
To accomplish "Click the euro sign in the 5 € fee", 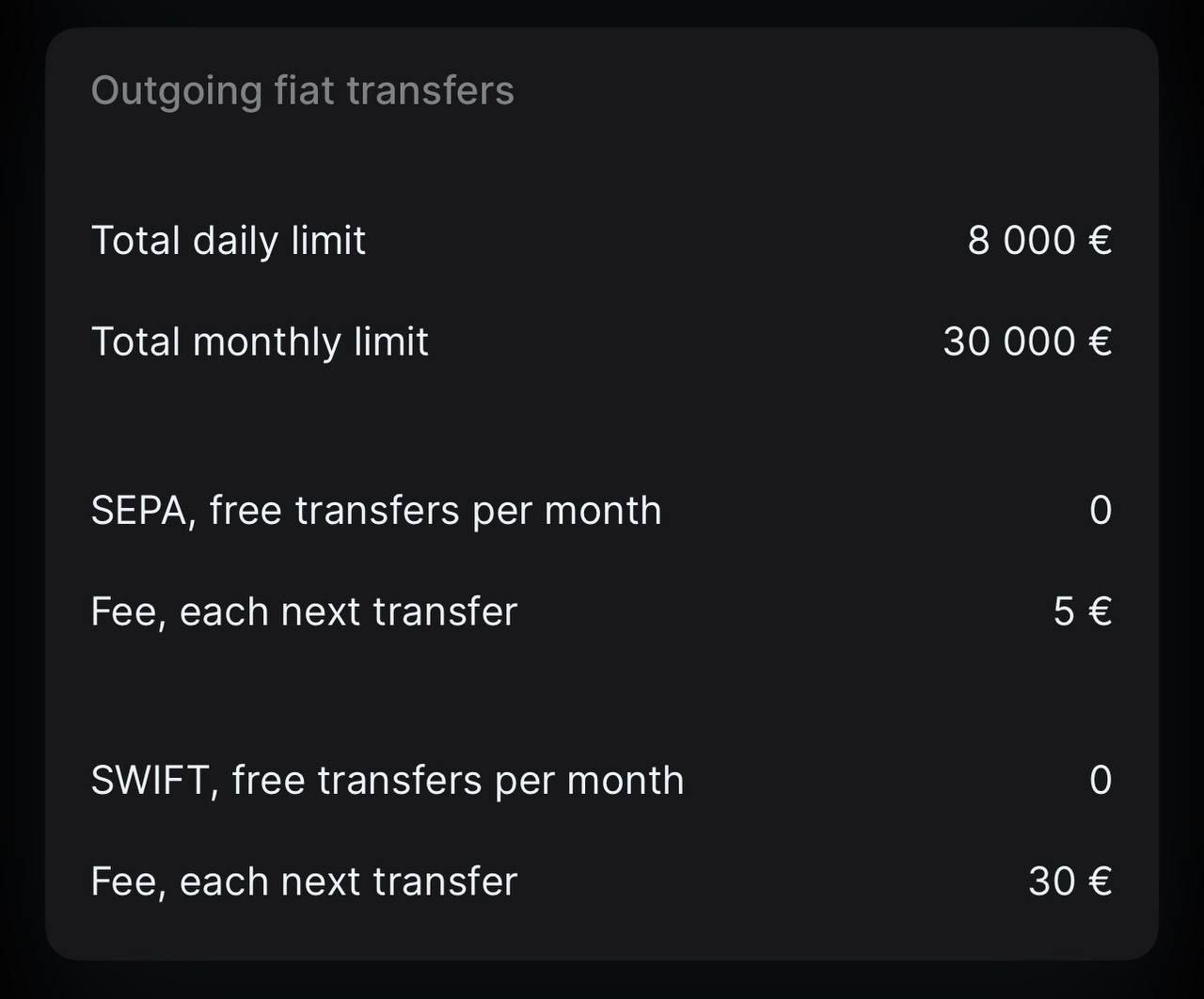I will (x=1101, y=611).
